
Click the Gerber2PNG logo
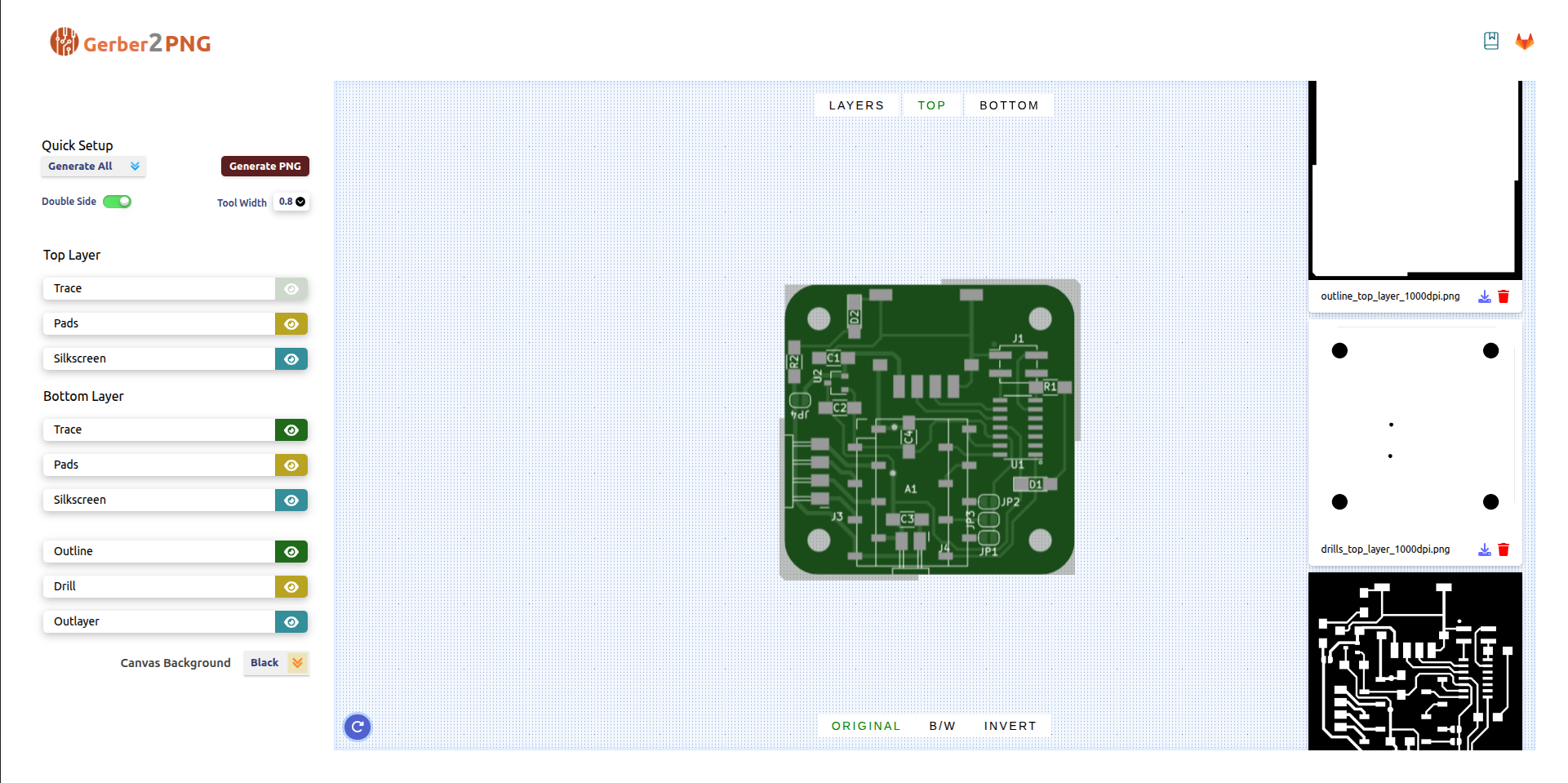pyautogui.click(x=131, y=42)
